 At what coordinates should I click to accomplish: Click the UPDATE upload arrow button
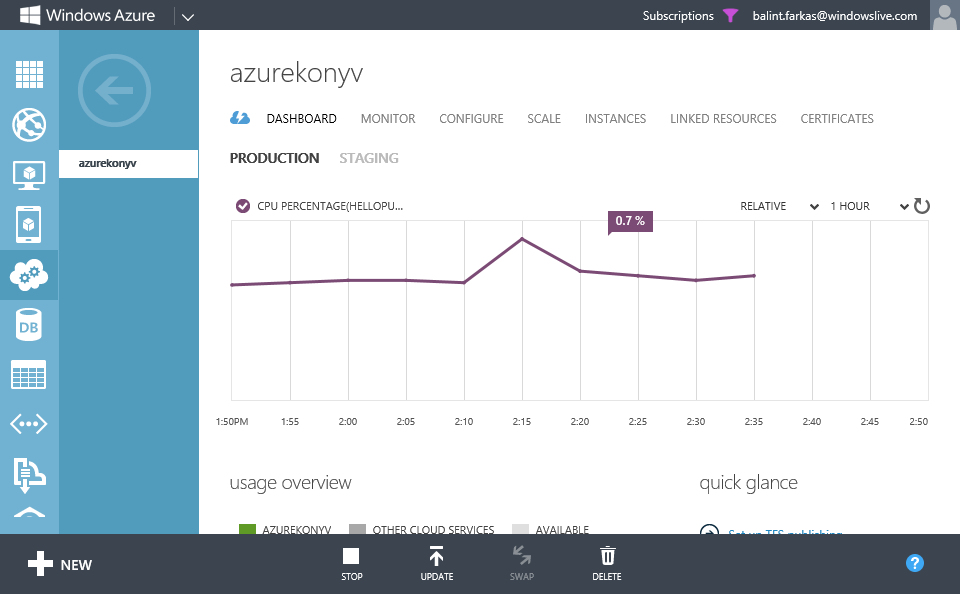(437, 564)
